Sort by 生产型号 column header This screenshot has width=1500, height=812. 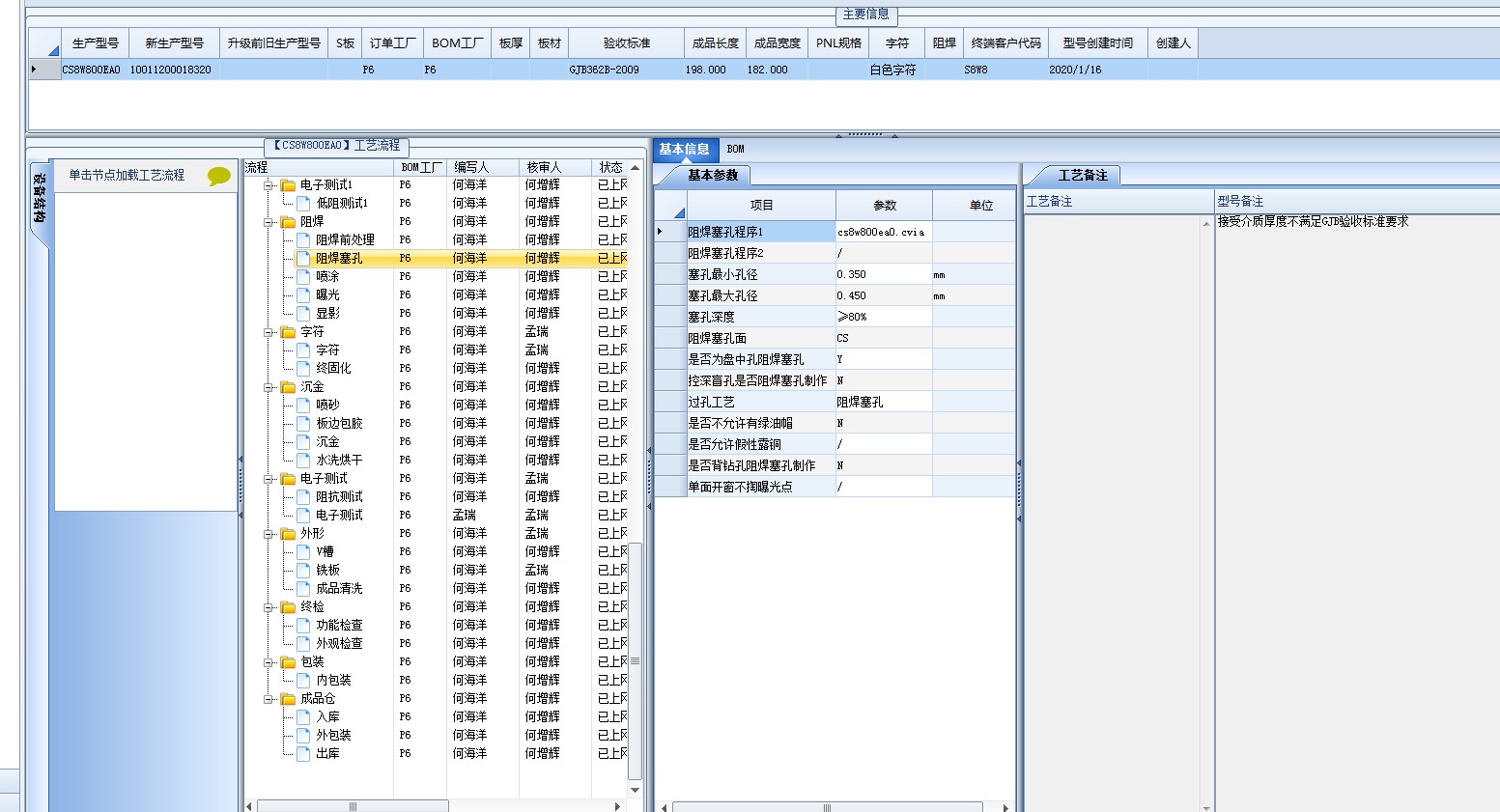(x=95, y=43)
